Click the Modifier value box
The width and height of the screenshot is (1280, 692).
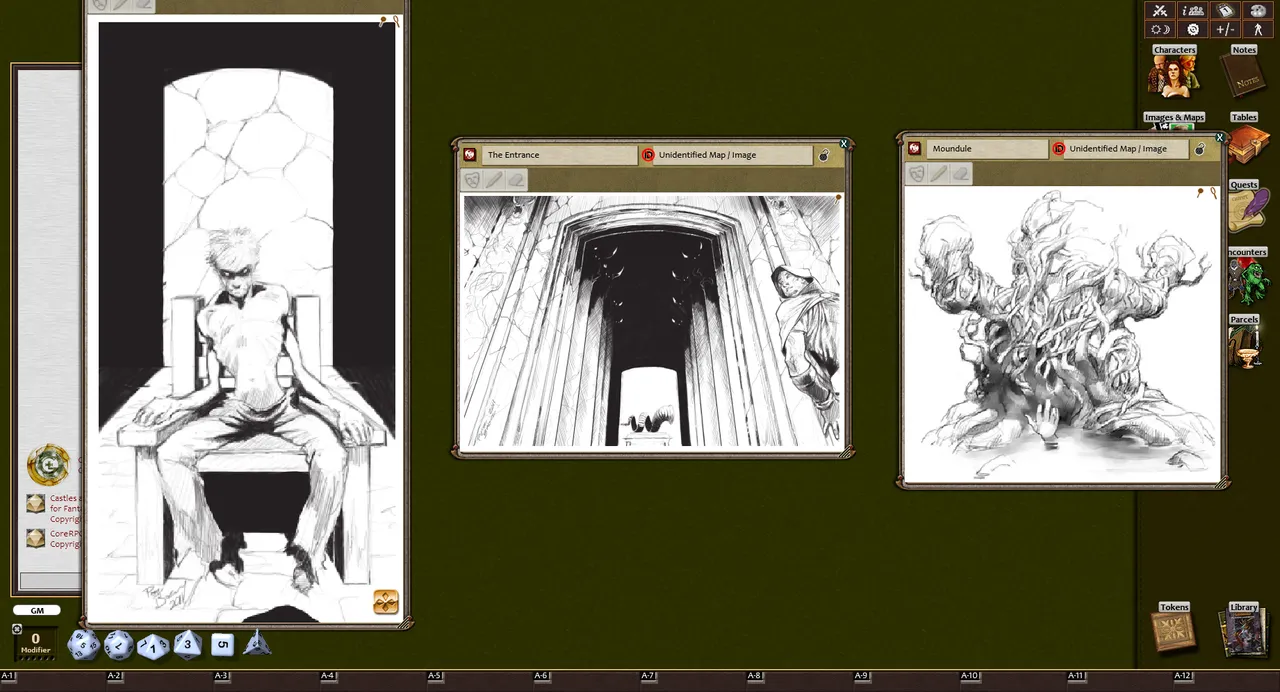(x=35, y=641)
